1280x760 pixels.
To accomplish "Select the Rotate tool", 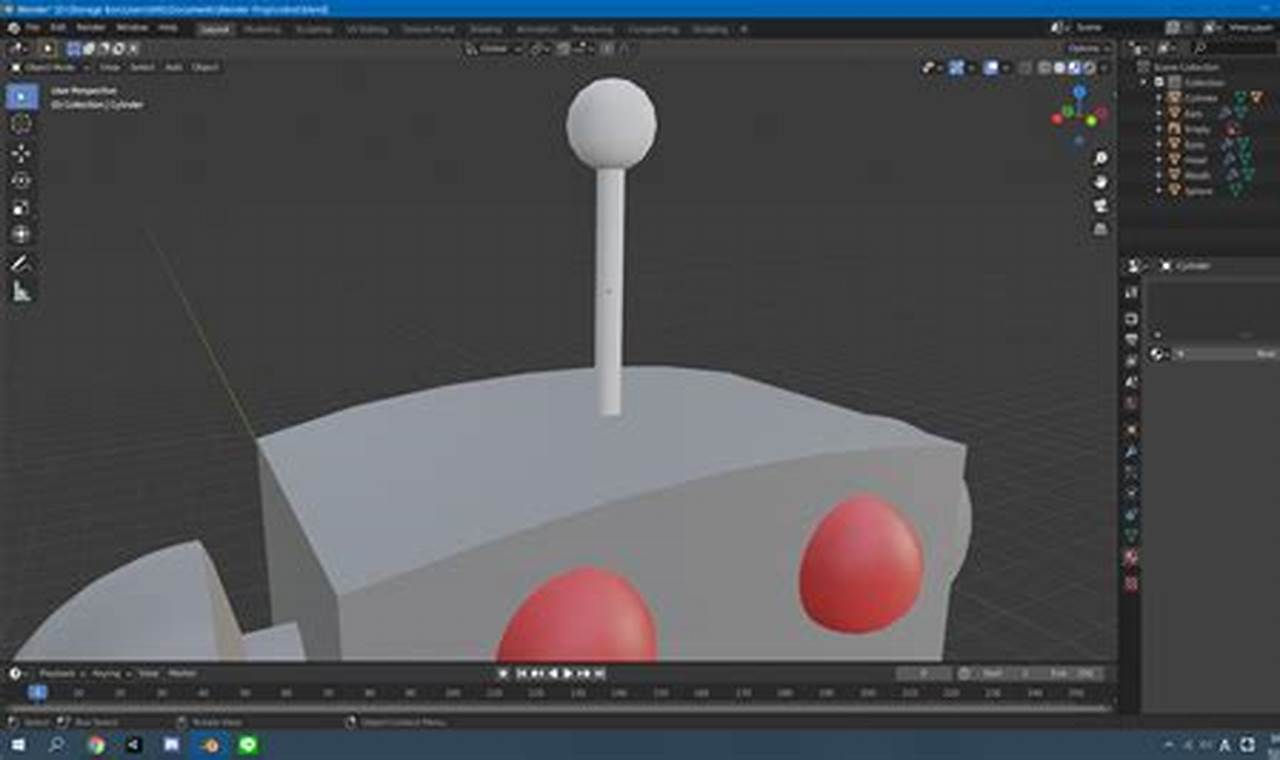I will tap(22, 181).
